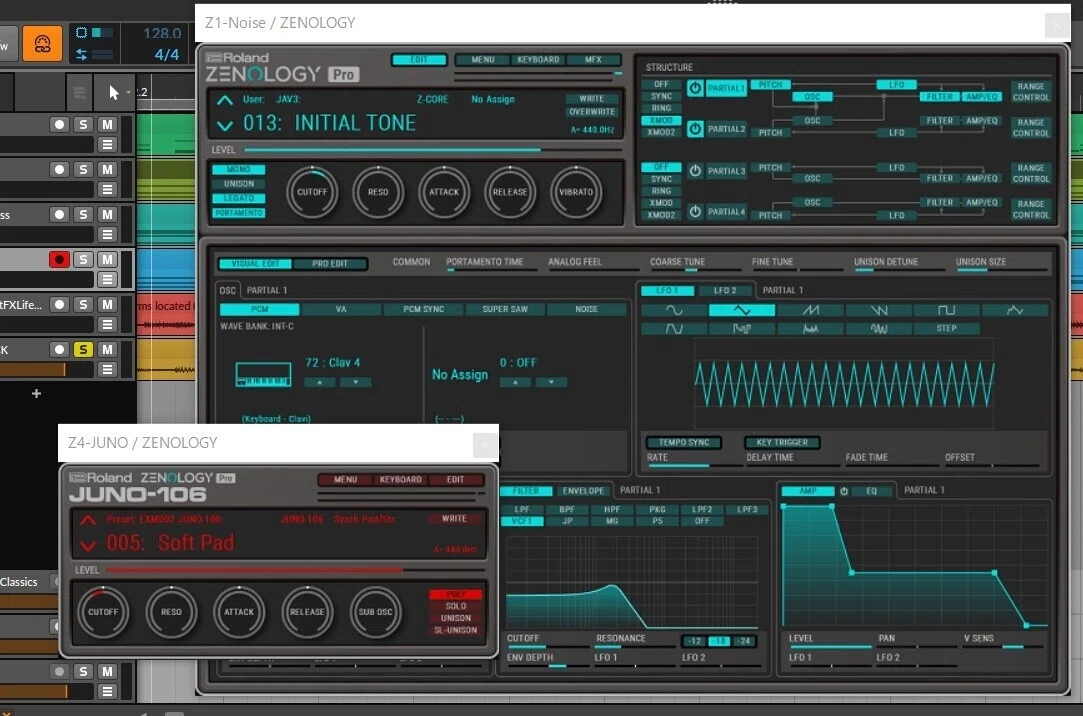Click WRITE in the JUNO-106 window
Image resolution: width=1083 pixels, height=716 pixels.
pyautogui.click(x=454, y=519)
